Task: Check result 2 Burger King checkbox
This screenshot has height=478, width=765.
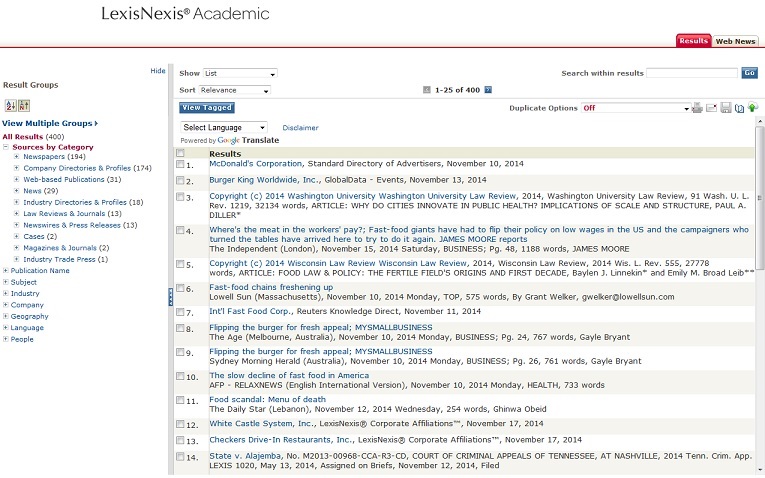Action: point(180,180)
